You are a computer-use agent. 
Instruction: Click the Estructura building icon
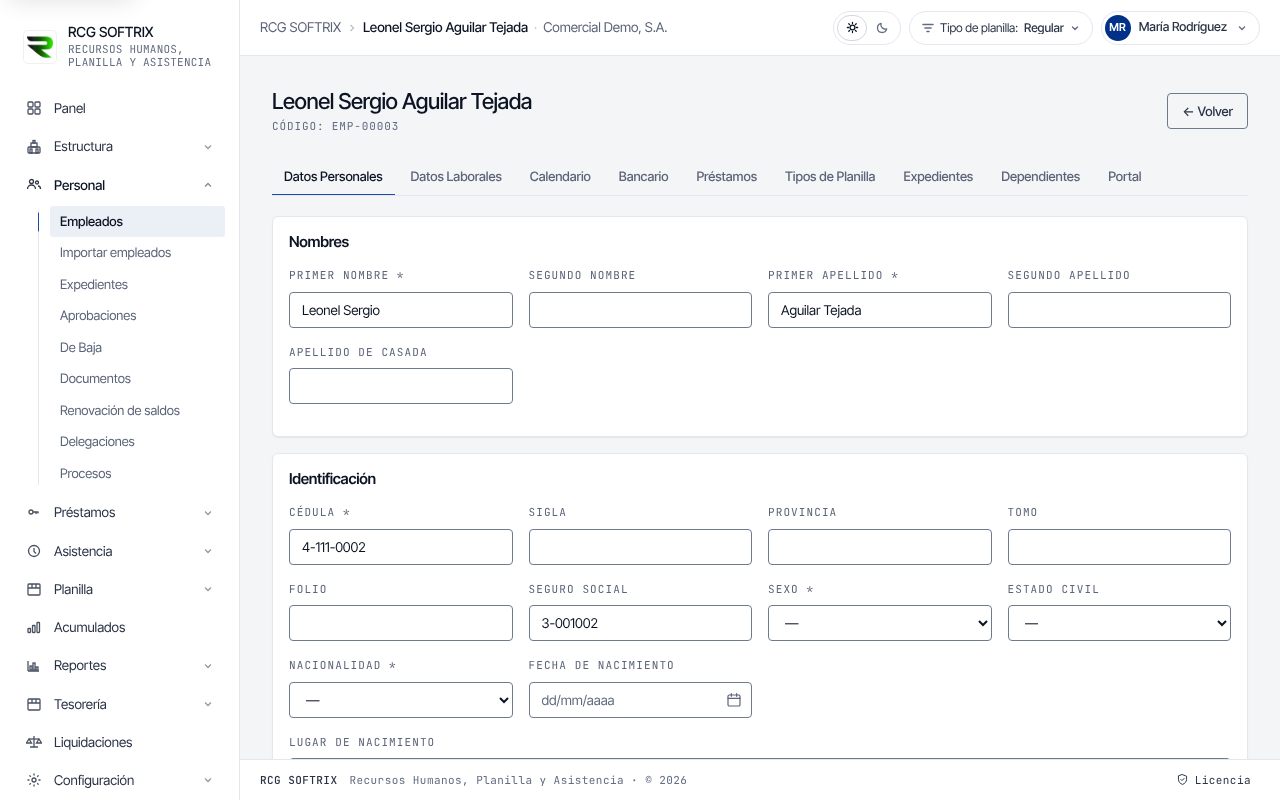coord(34,146)
